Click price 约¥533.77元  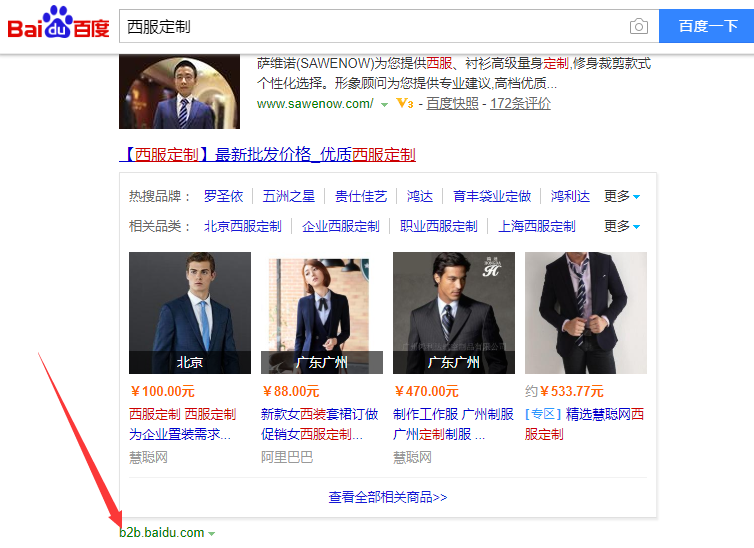pos(565,391)
